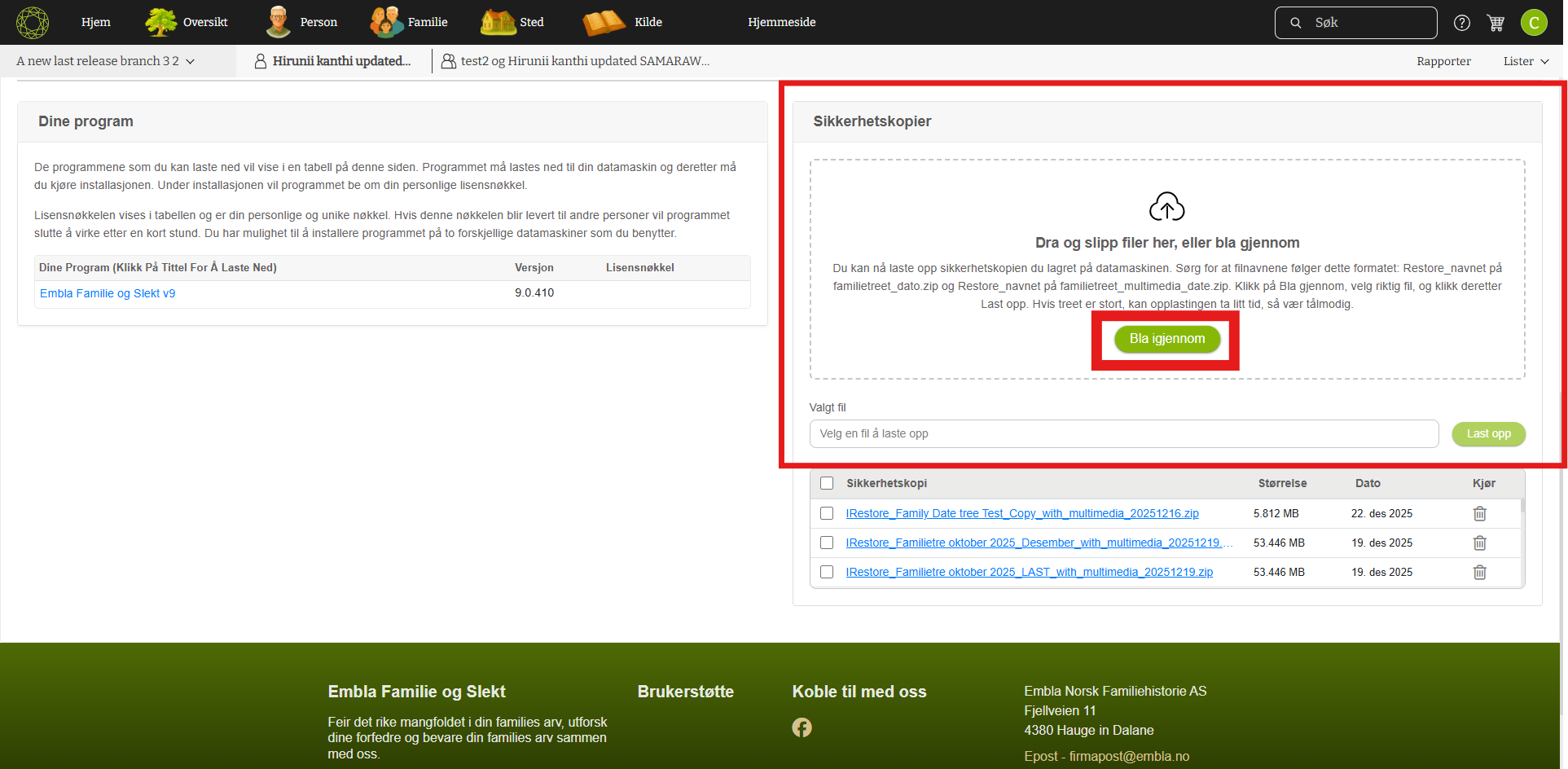1568x769 pixels.
Task: Expand the Lister dropdown
Action: coord(1526,61)
